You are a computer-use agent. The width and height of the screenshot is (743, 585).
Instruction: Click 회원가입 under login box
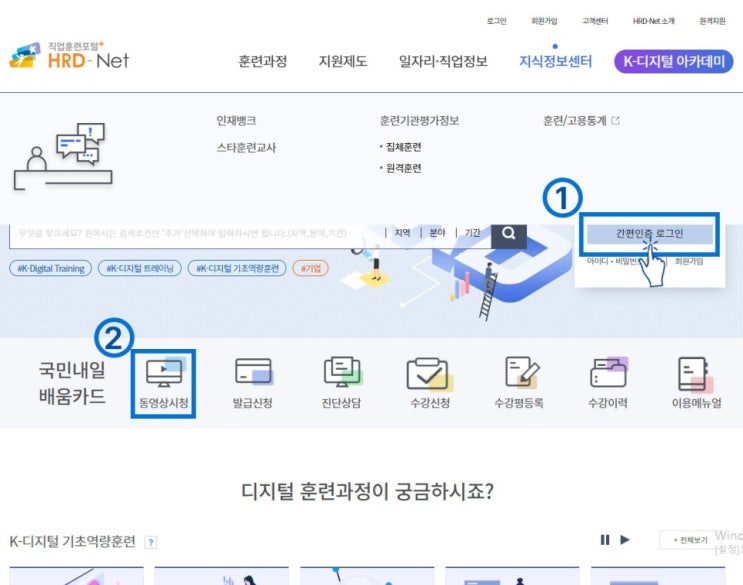(689, 261)
